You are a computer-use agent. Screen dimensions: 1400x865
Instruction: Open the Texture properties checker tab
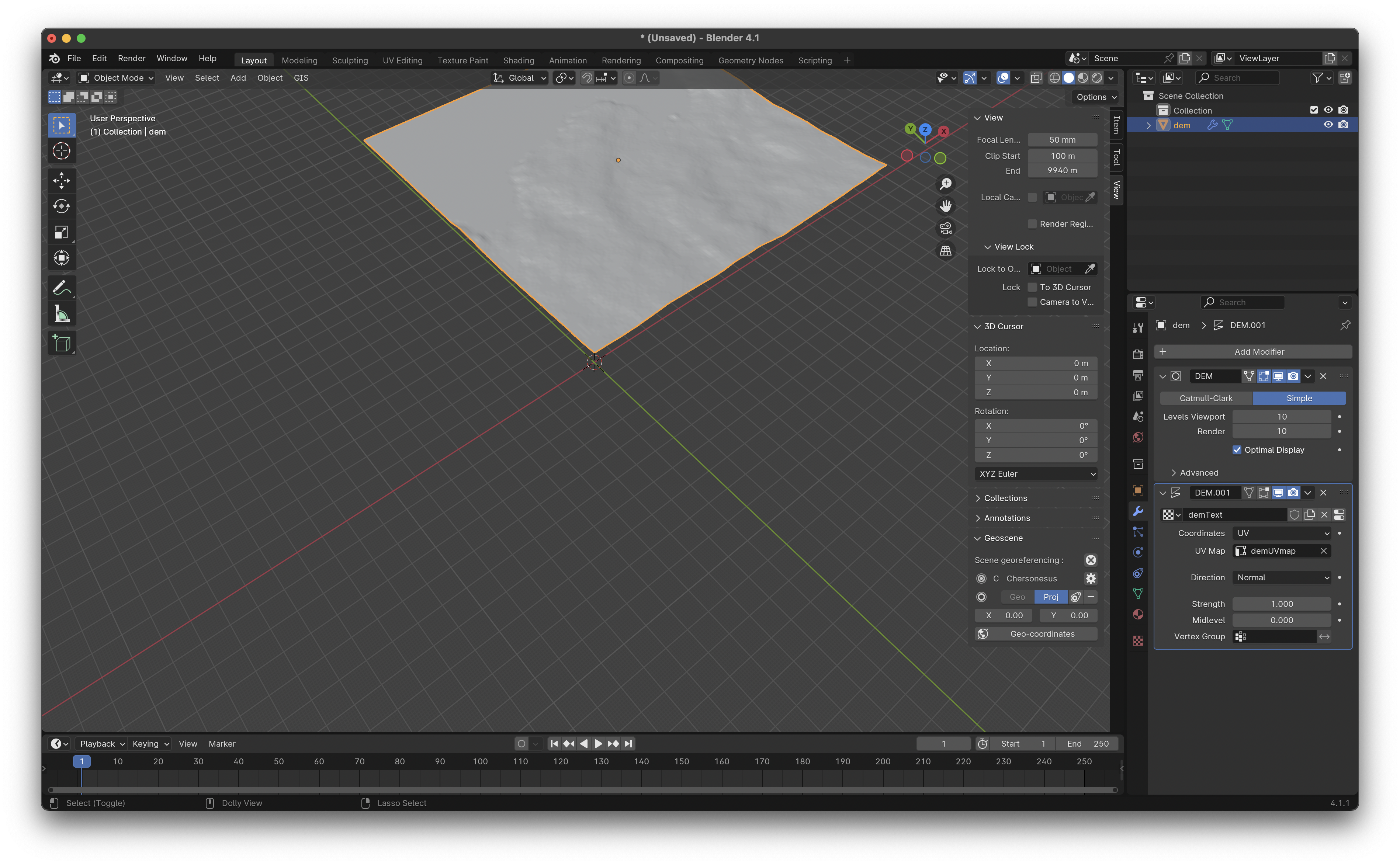(x=1138, y=641)
